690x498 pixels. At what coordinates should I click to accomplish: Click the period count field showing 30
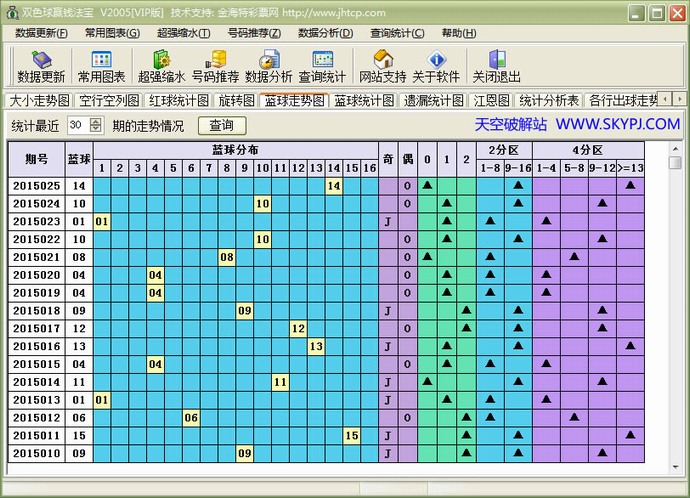(77, 125)
